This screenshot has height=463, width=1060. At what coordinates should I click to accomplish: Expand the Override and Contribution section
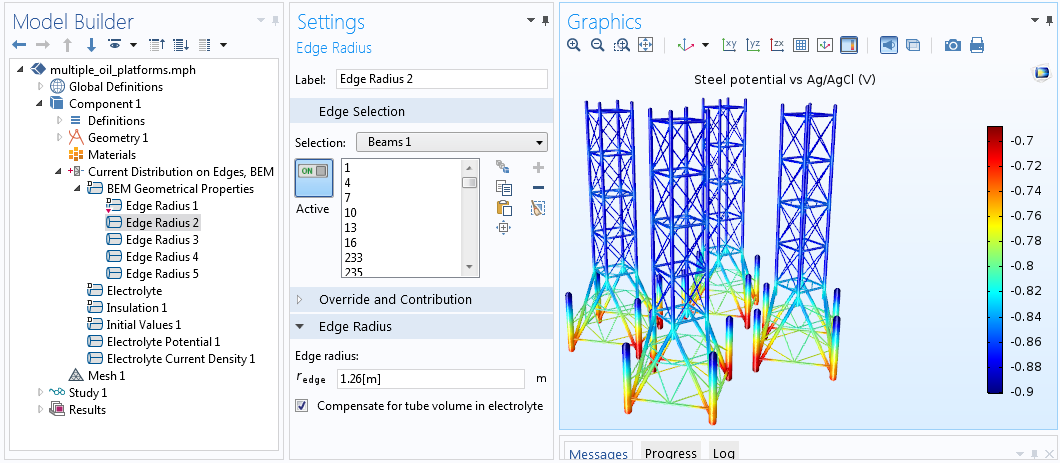(395, 300)
